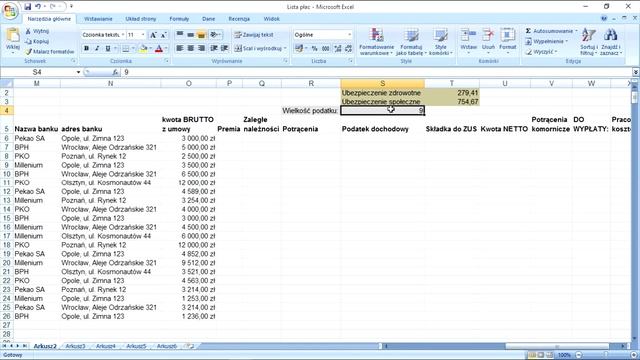The image size is (640, 360).
Task: Open text orientation options
Action: click(215, 35)
